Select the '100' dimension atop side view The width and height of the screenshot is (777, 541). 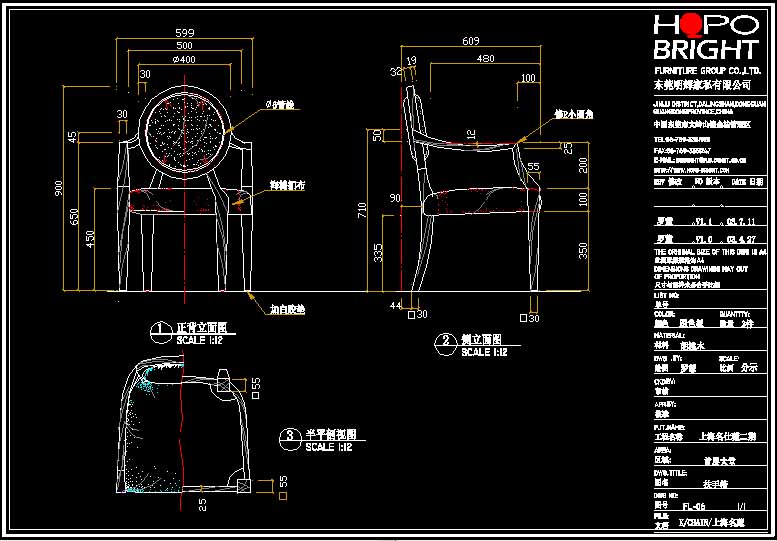pyautogui.click(x=528, y=78)
